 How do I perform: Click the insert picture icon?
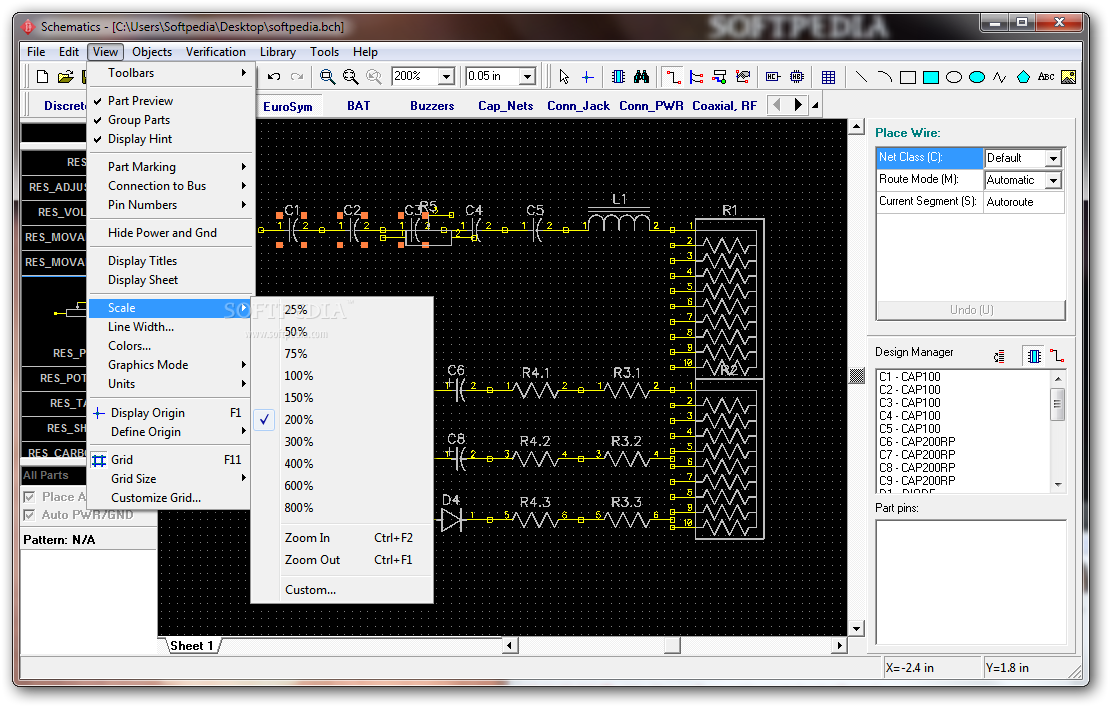click(1069, 76)
